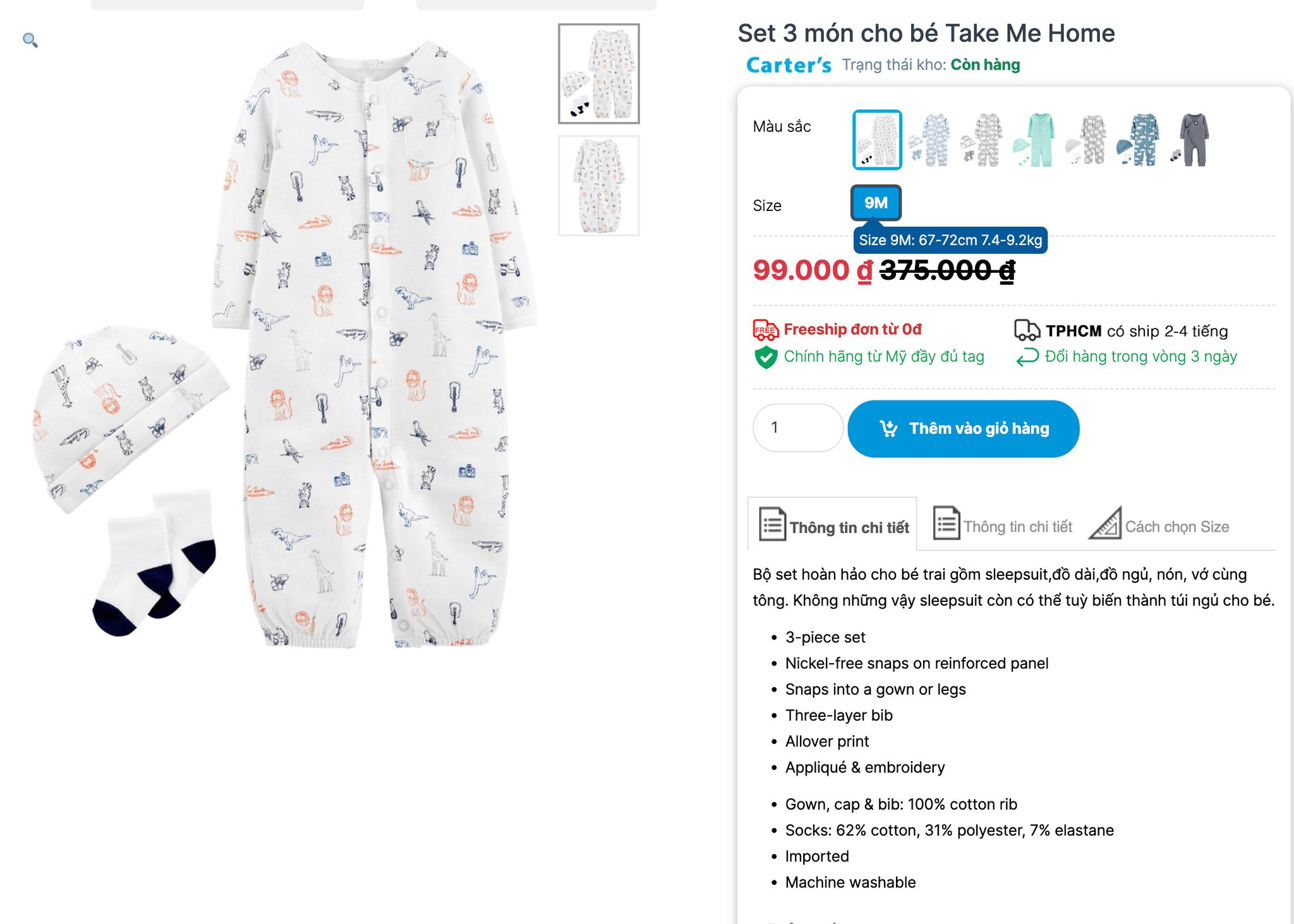Select the 9M size option
Screen dimensions: 1294x924
click(876, 203)
